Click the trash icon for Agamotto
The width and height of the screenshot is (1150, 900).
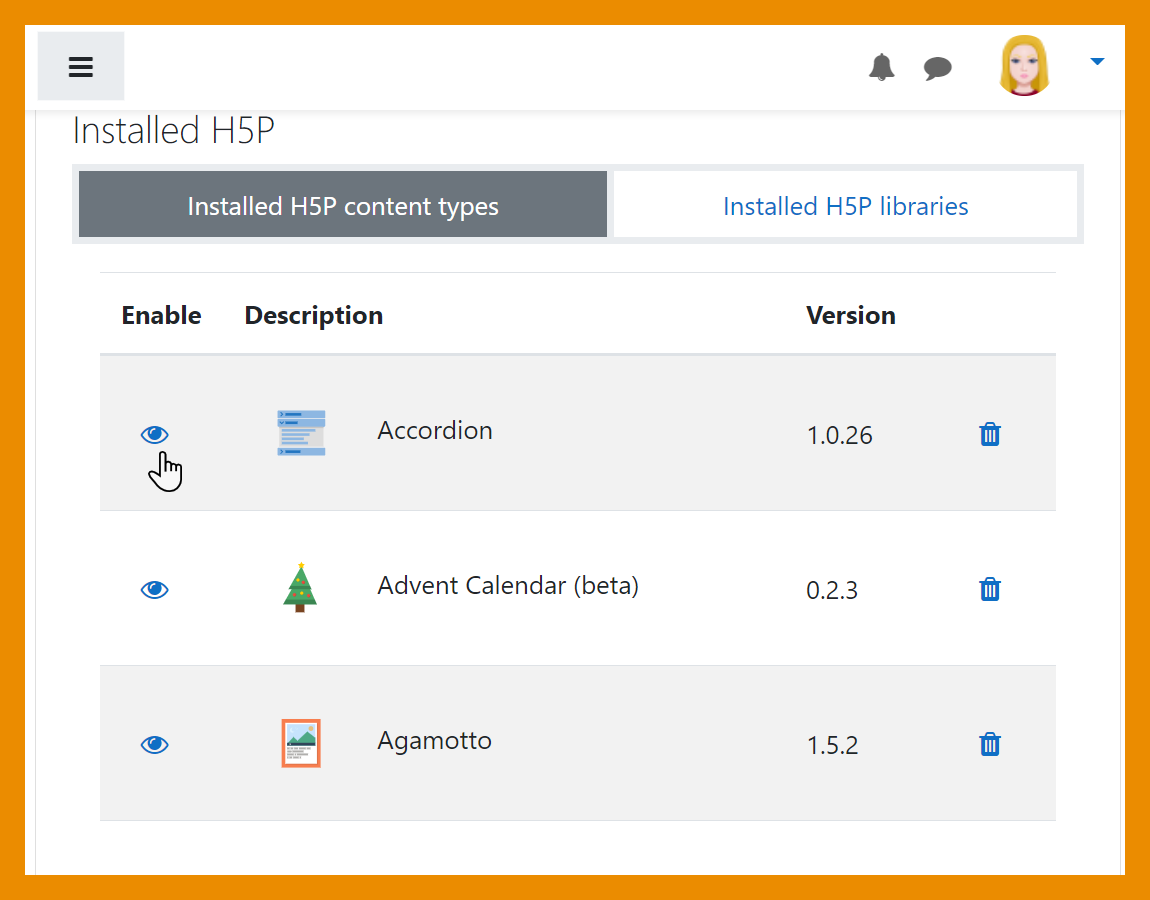[x=990, y=744]
